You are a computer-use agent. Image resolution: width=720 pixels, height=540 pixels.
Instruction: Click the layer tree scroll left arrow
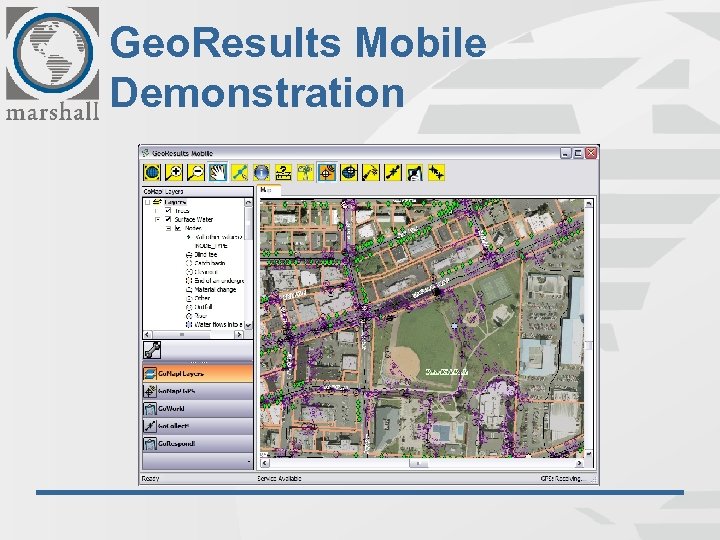click(147, 335)
